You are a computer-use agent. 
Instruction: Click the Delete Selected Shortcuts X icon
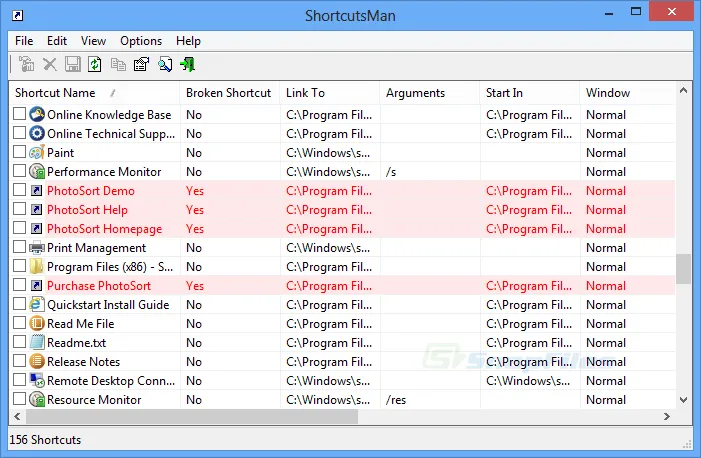(50, 64)
